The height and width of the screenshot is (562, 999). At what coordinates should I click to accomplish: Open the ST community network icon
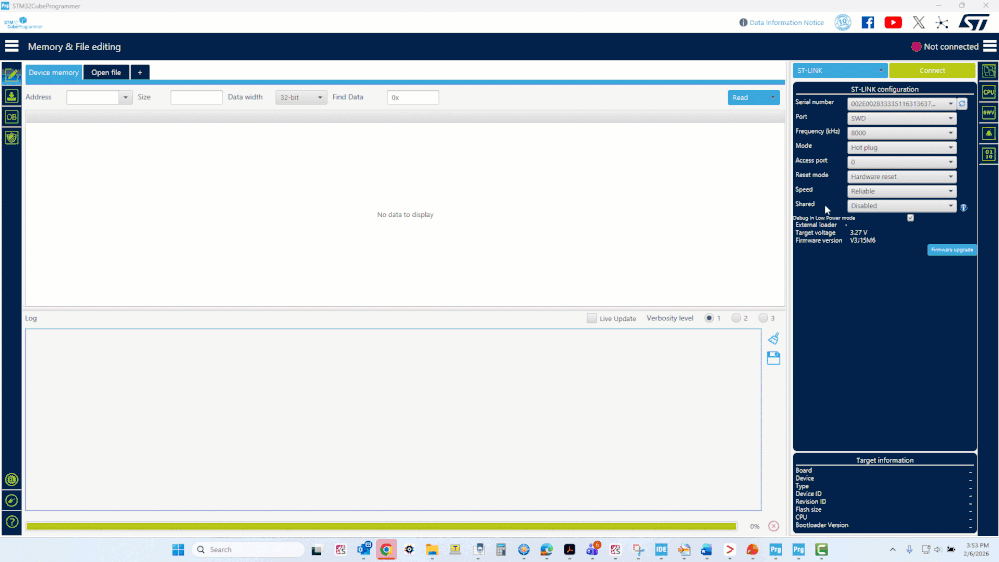(942, 22)
